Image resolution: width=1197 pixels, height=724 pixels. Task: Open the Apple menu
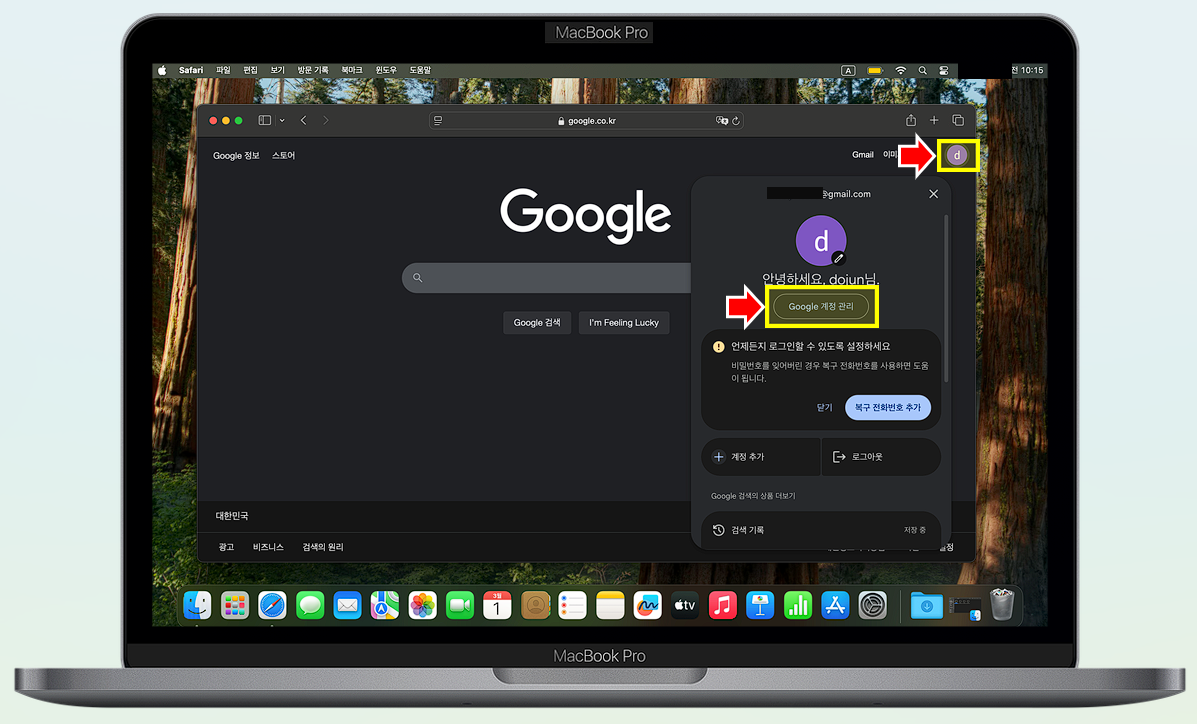(162, 70)
